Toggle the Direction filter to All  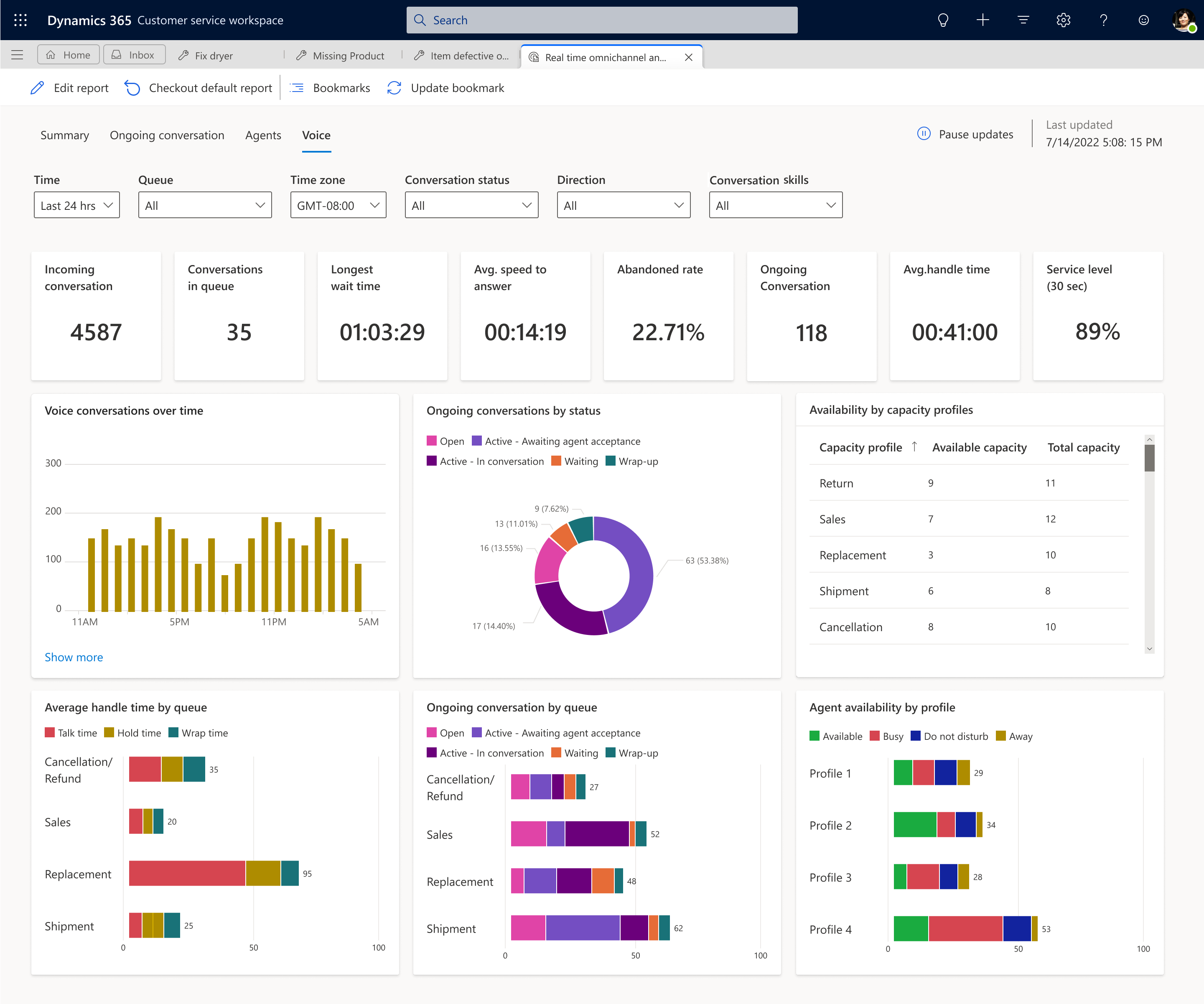621,205
